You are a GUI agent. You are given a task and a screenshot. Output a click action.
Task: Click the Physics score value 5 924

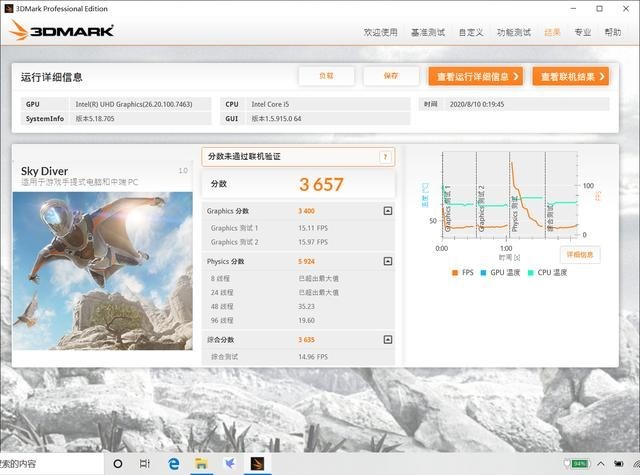click(x=306, y=262)
